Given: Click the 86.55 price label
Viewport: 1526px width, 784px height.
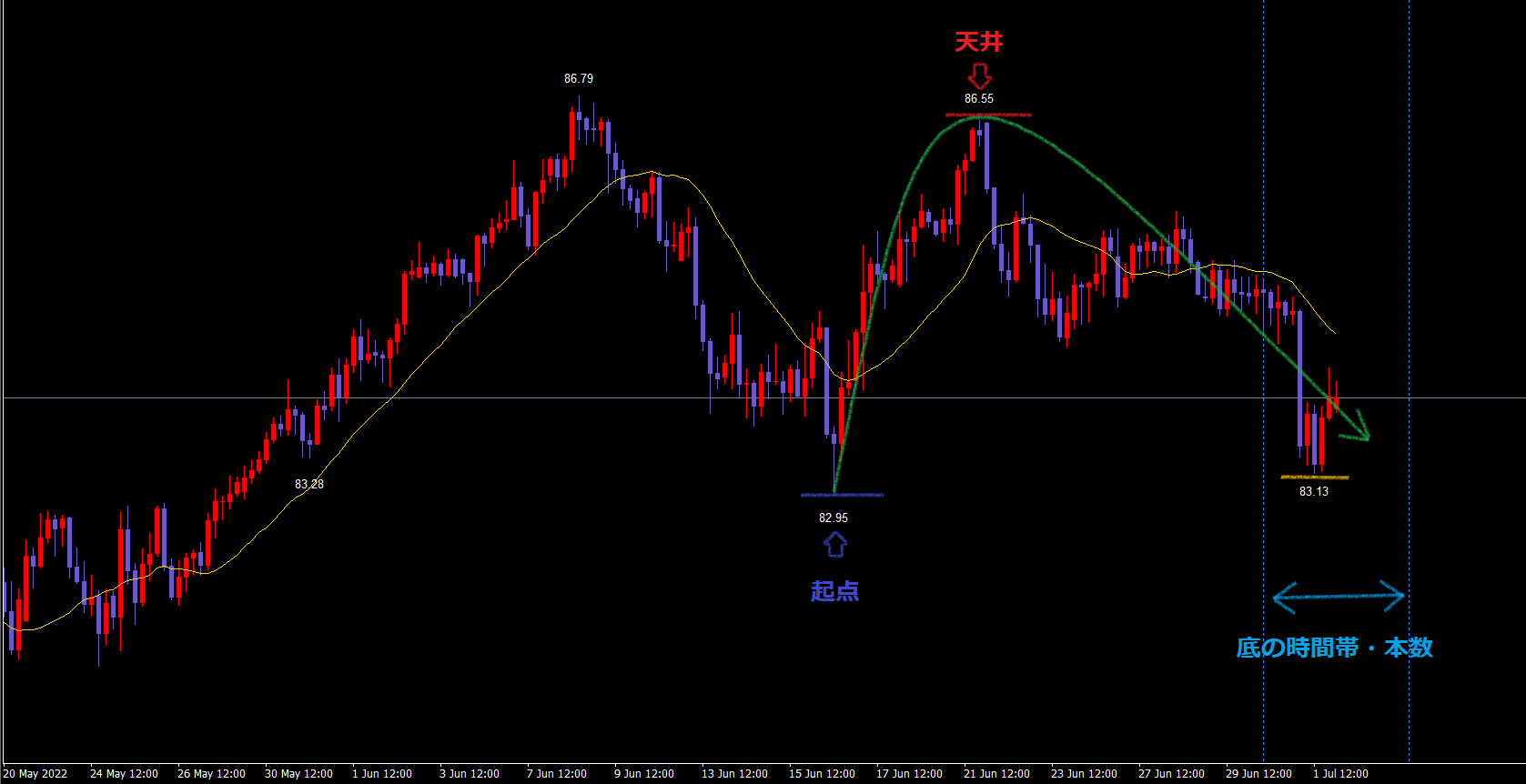Looking at the screenshot, I should click(x=979, y=99).
